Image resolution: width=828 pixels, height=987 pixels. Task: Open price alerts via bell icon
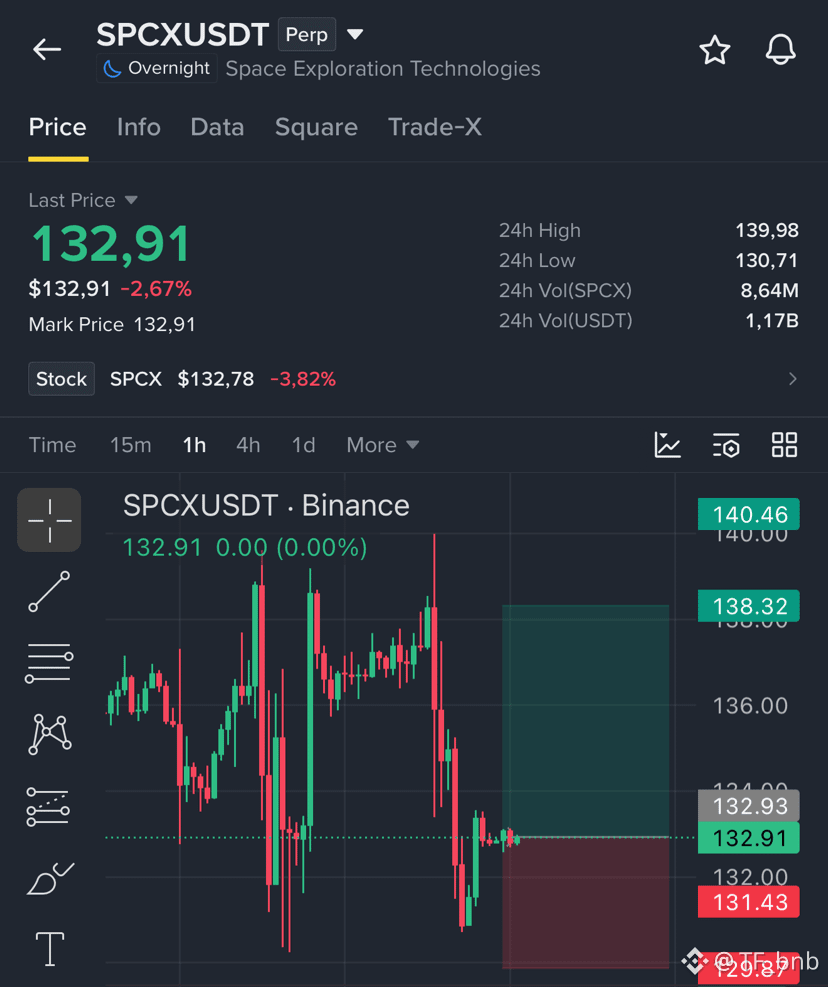point(781,50)
